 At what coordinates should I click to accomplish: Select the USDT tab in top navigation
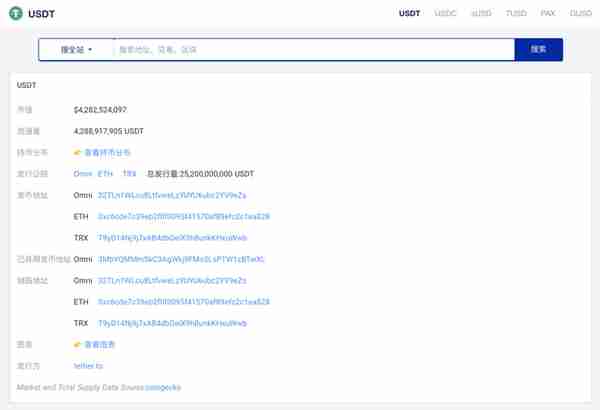click(x=409, y=13)
